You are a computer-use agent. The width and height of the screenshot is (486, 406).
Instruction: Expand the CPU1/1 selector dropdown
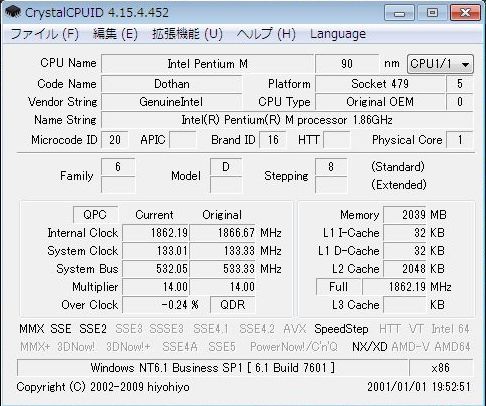point(440,64)
